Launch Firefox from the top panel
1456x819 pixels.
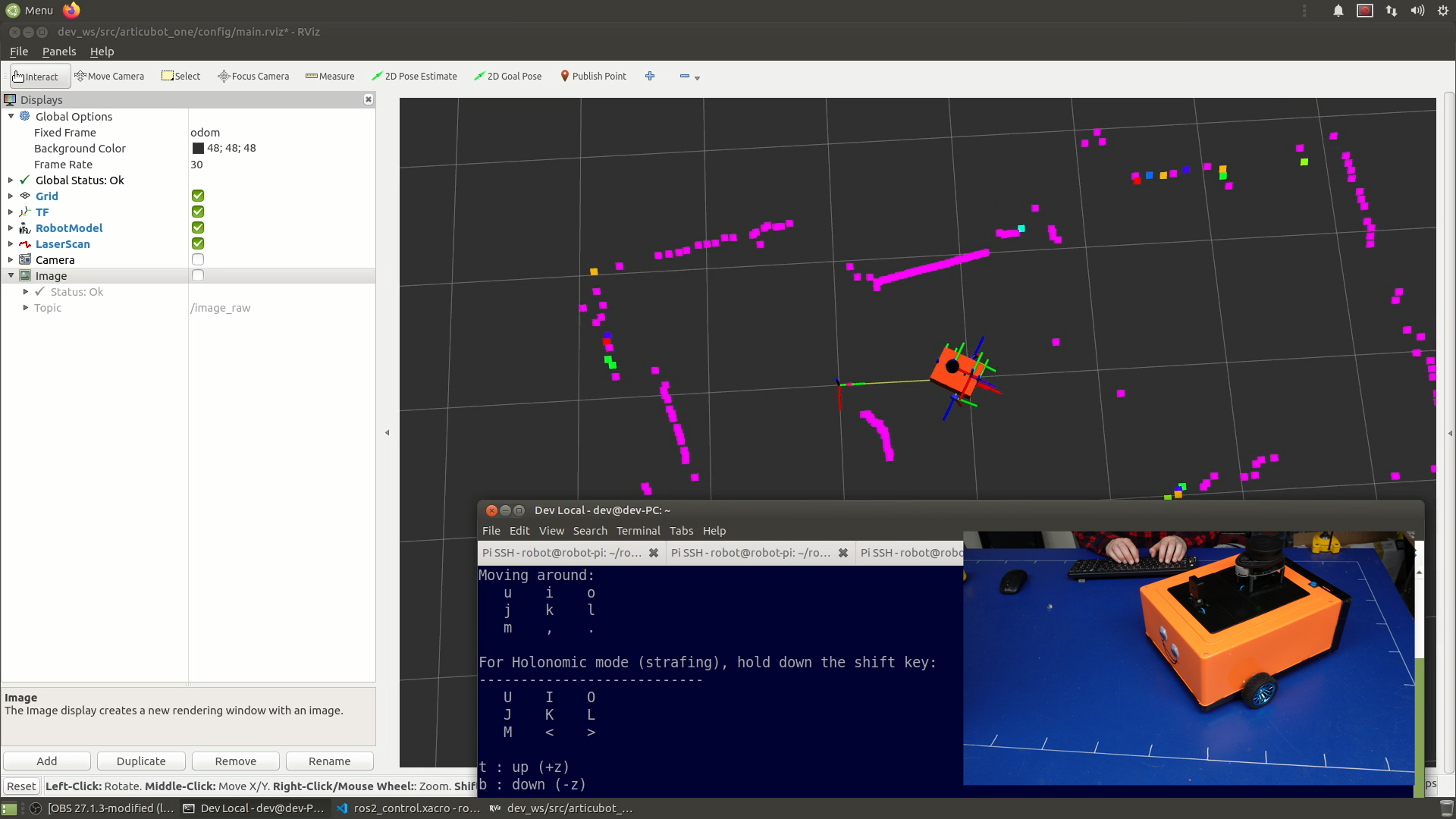(x=71, y=10)
